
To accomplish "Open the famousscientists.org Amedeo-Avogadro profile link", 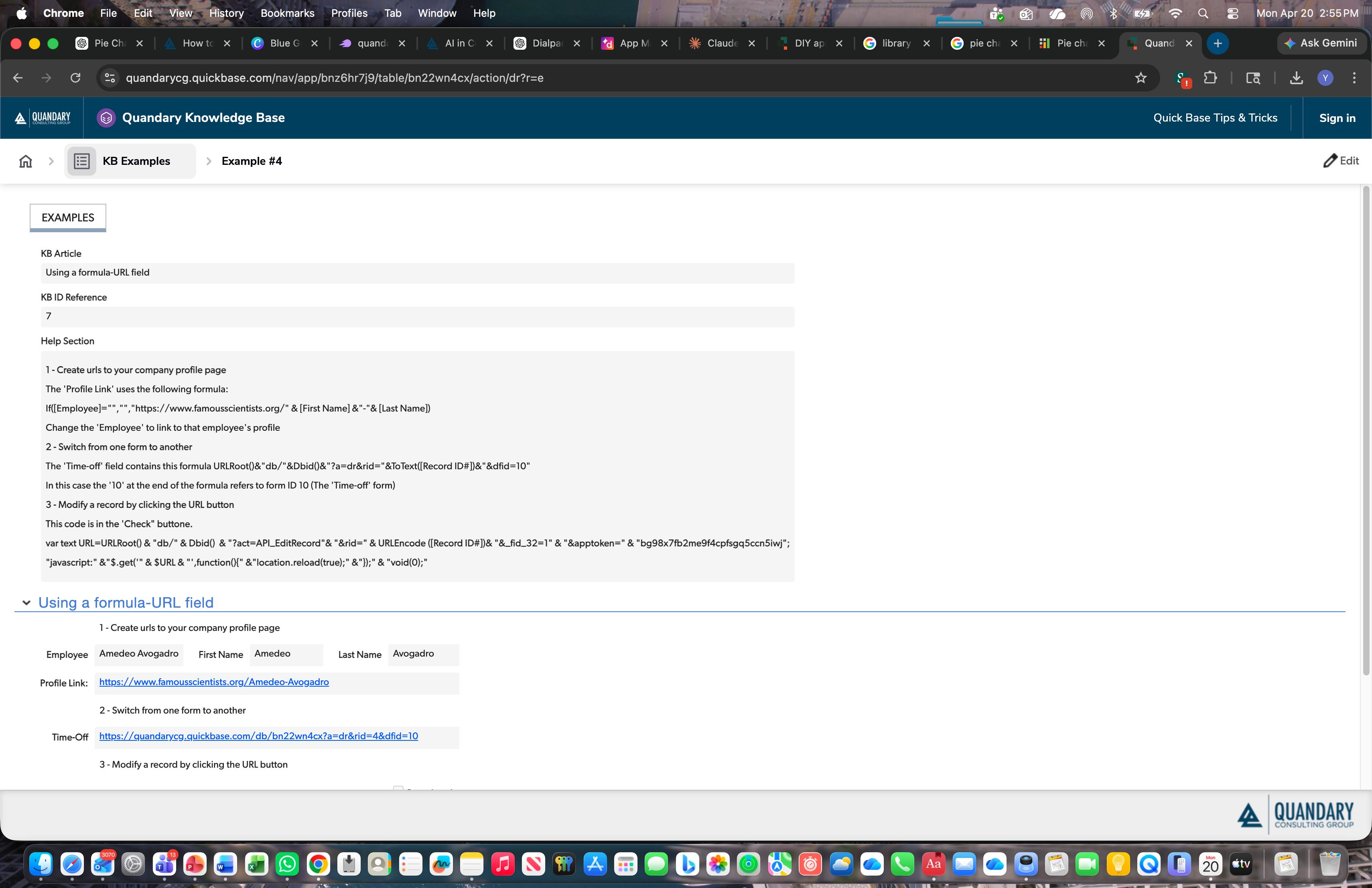I will (x=214, y=682).
